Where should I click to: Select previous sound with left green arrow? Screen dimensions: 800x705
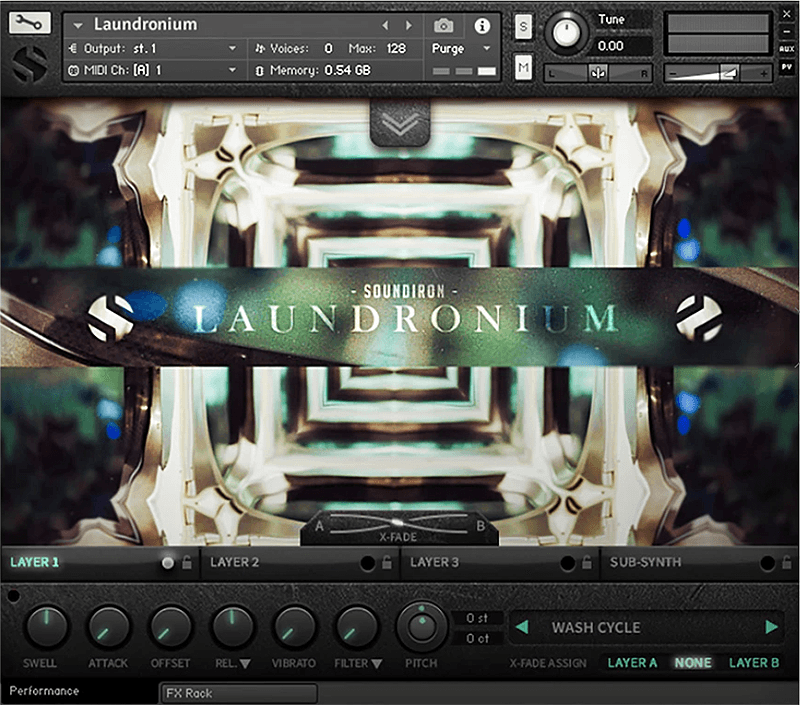coord(522,627)
